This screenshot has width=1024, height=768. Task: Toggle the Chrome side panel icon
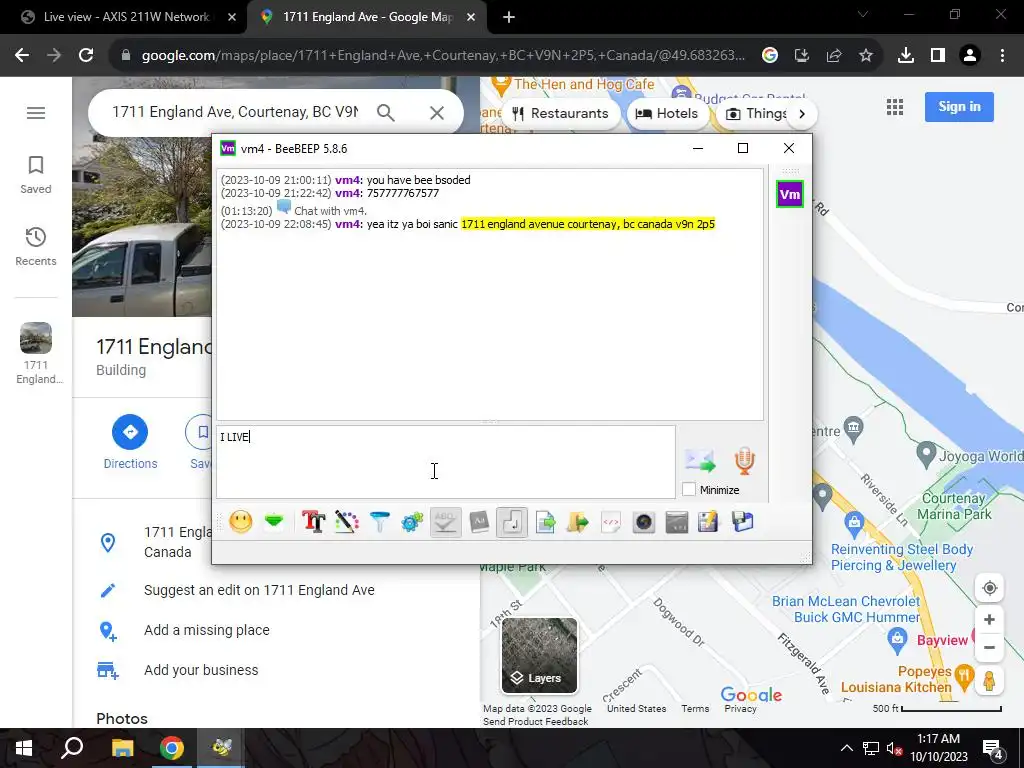pyautogui.click(x=938, y=56)
